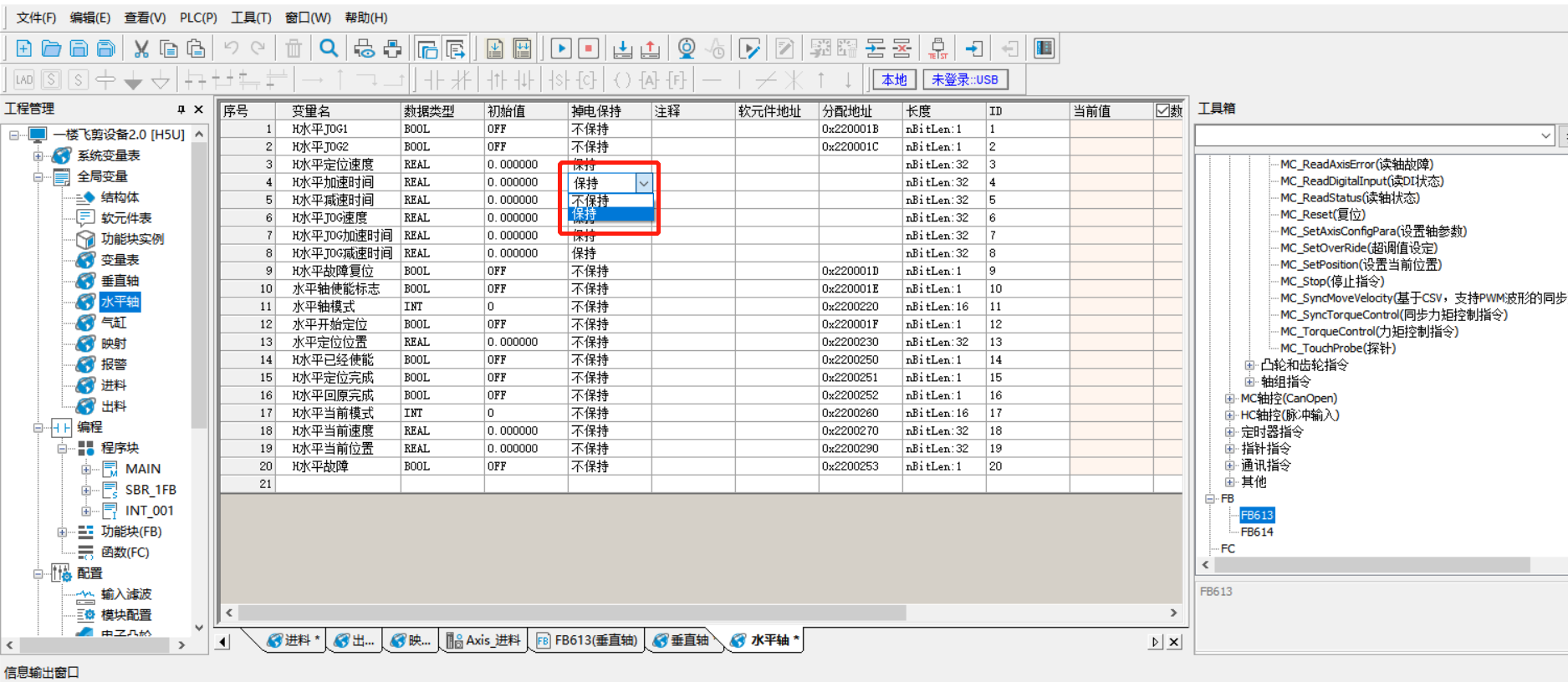Pin the 工程管理 panel

[181, 109]
